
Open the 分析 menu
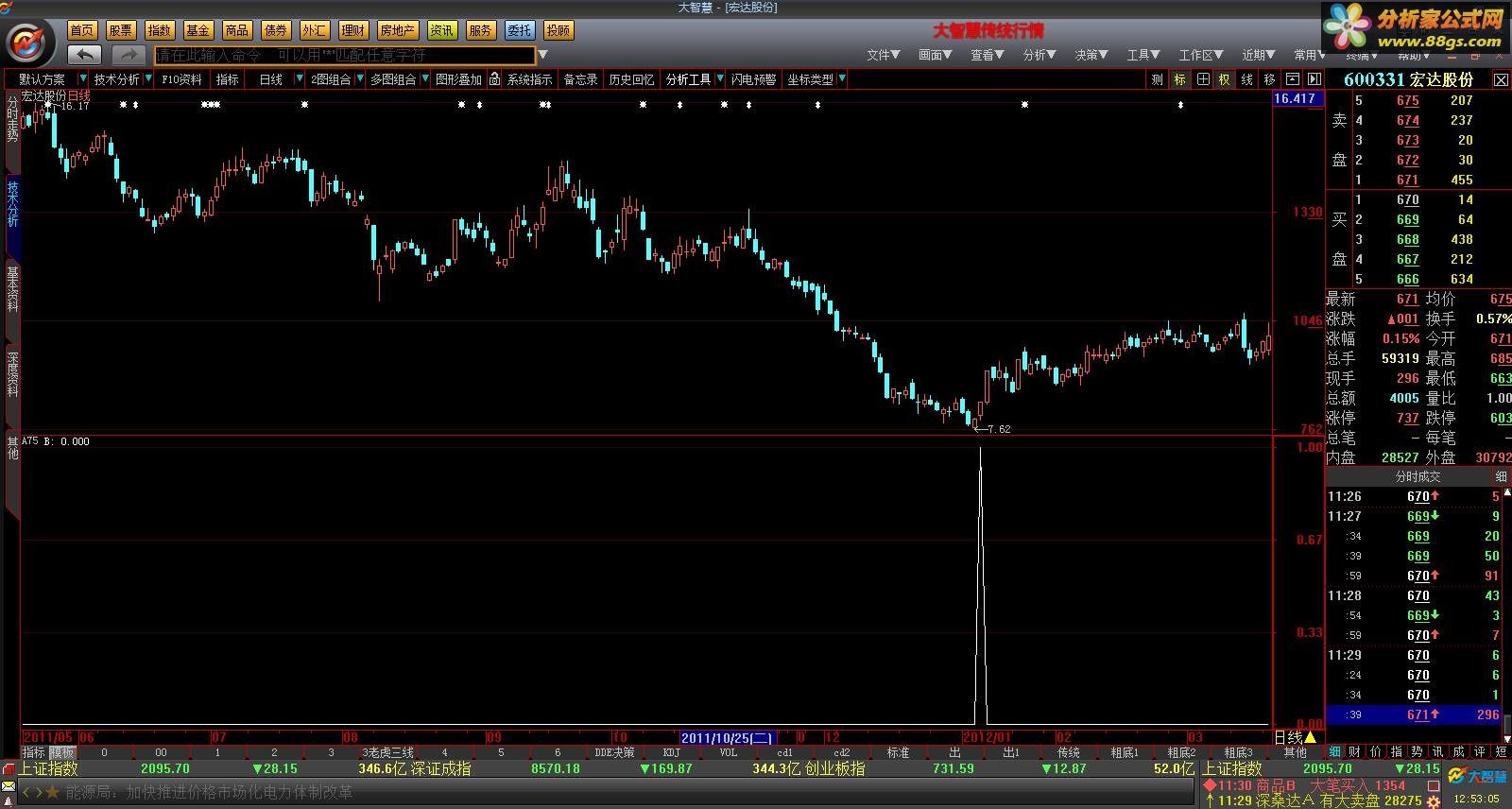coord(1039,55)
